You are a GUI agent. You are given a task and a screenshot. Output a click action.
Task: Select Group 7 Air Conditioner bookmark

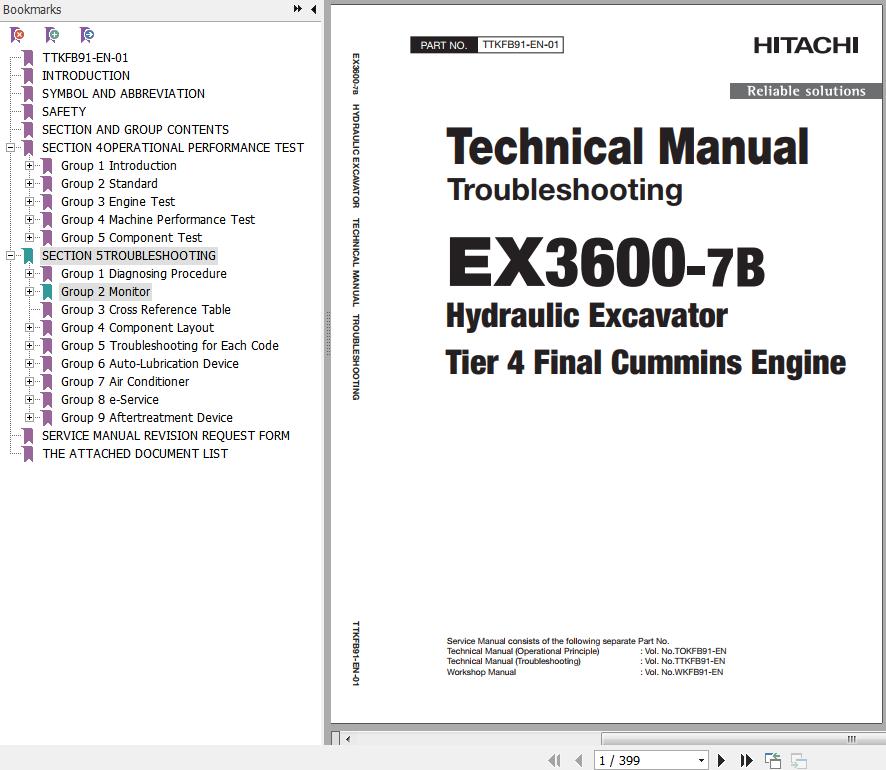click(x=125, y=381)
